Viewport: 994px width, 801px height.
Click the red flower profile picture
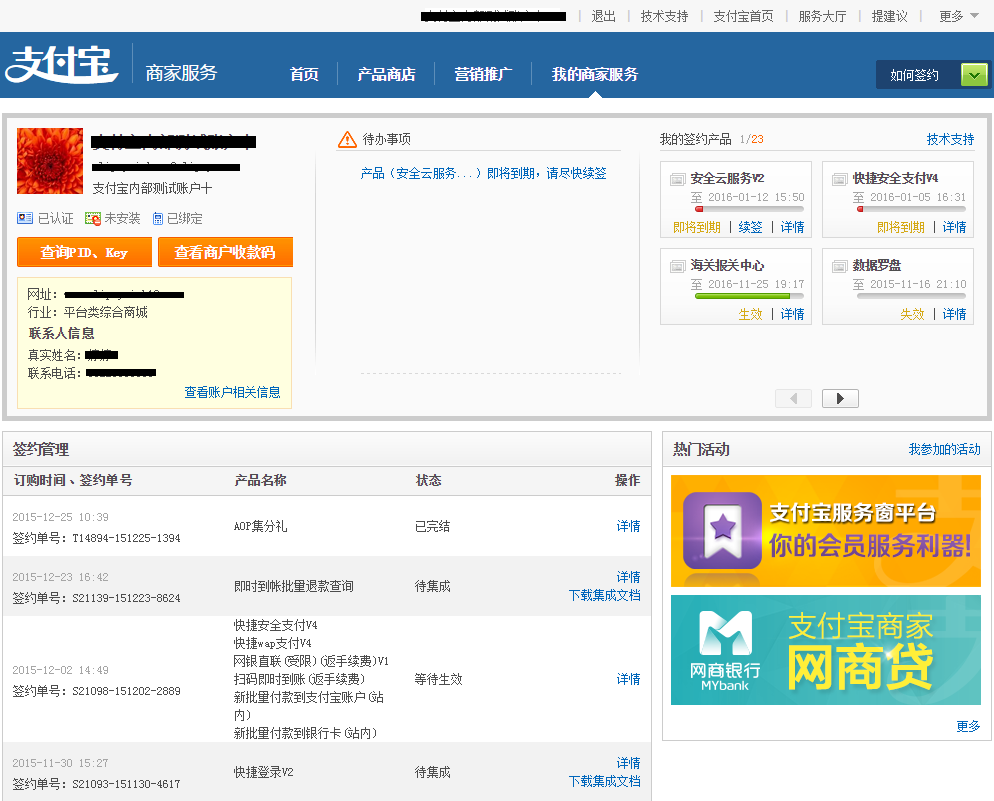50,161
